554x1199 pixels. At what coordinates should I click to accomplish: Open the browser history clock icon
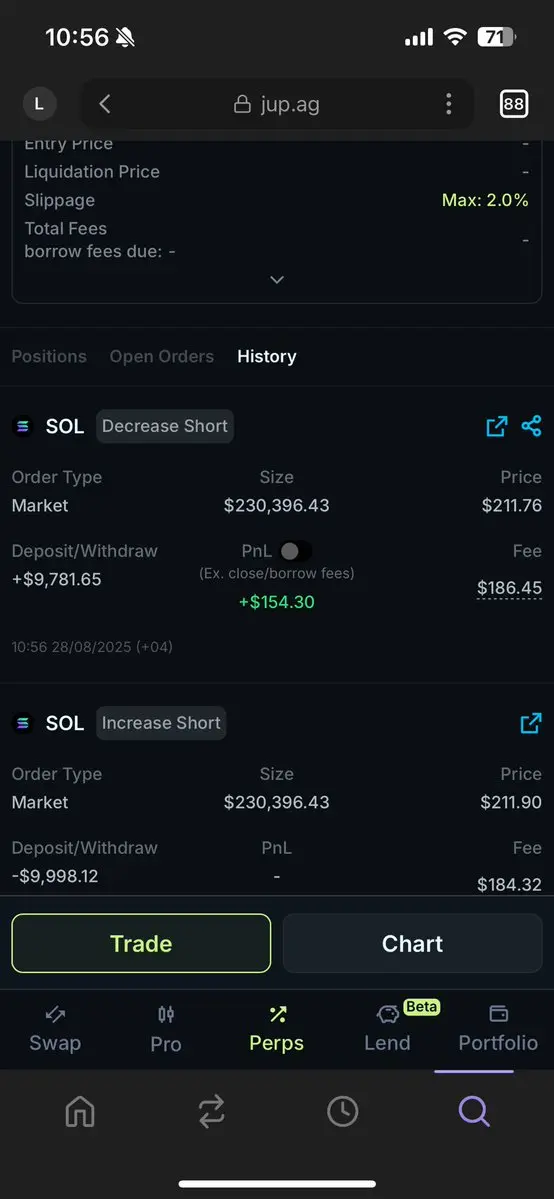click(x=343, y=1111)
